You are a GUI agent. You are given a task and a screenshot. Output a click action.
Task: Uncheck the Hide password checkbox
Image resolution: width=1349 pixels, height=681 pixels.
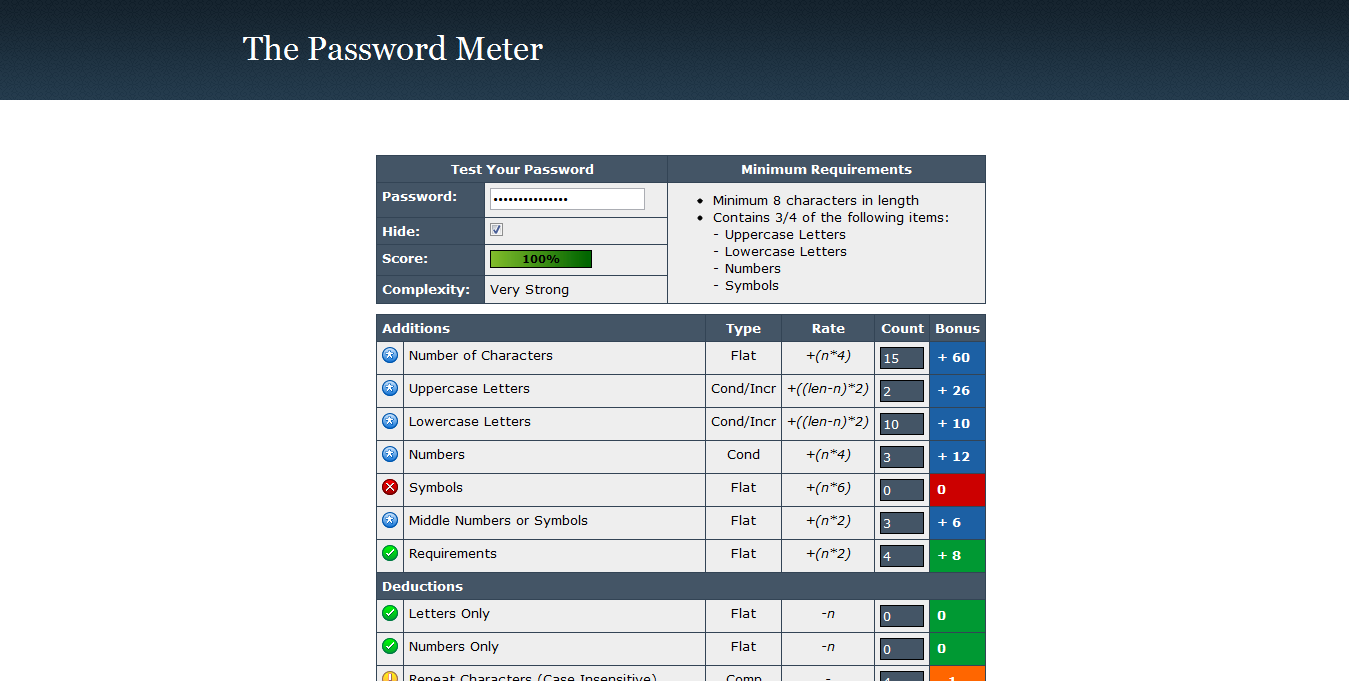[497, 230]
